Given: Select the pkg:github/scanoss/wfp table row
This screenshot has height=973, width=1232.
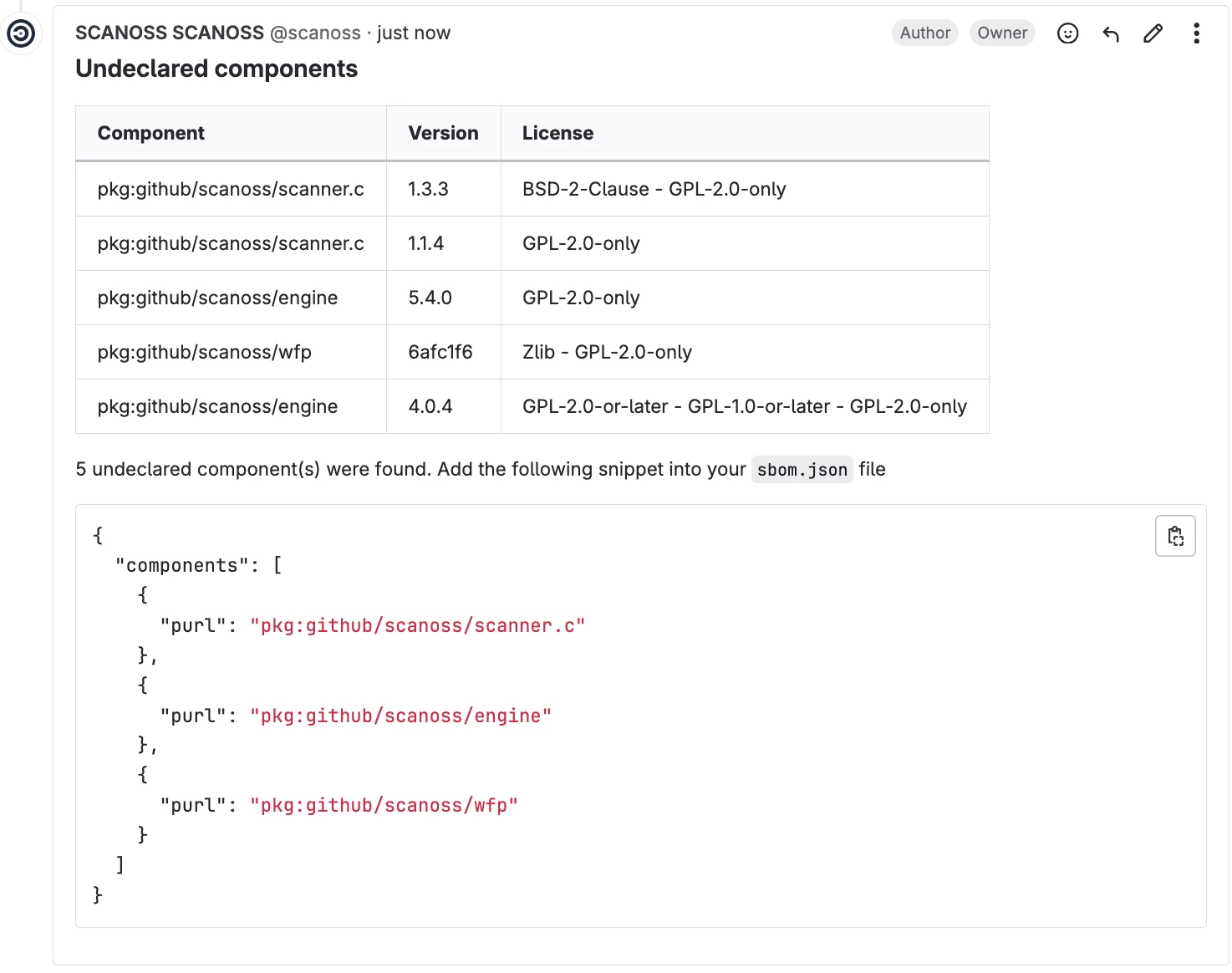Looking at the screenshot, I should 204,352.
